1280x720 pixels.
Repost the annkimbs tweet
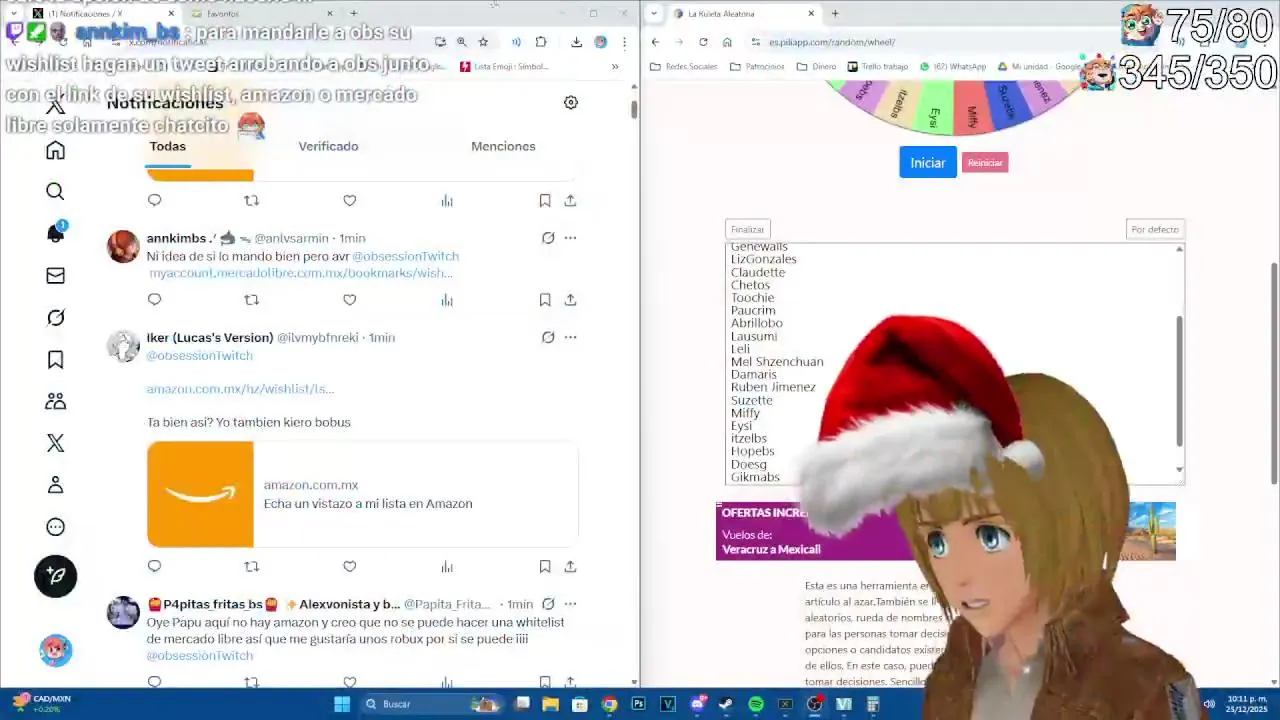[x=251, y=299]
